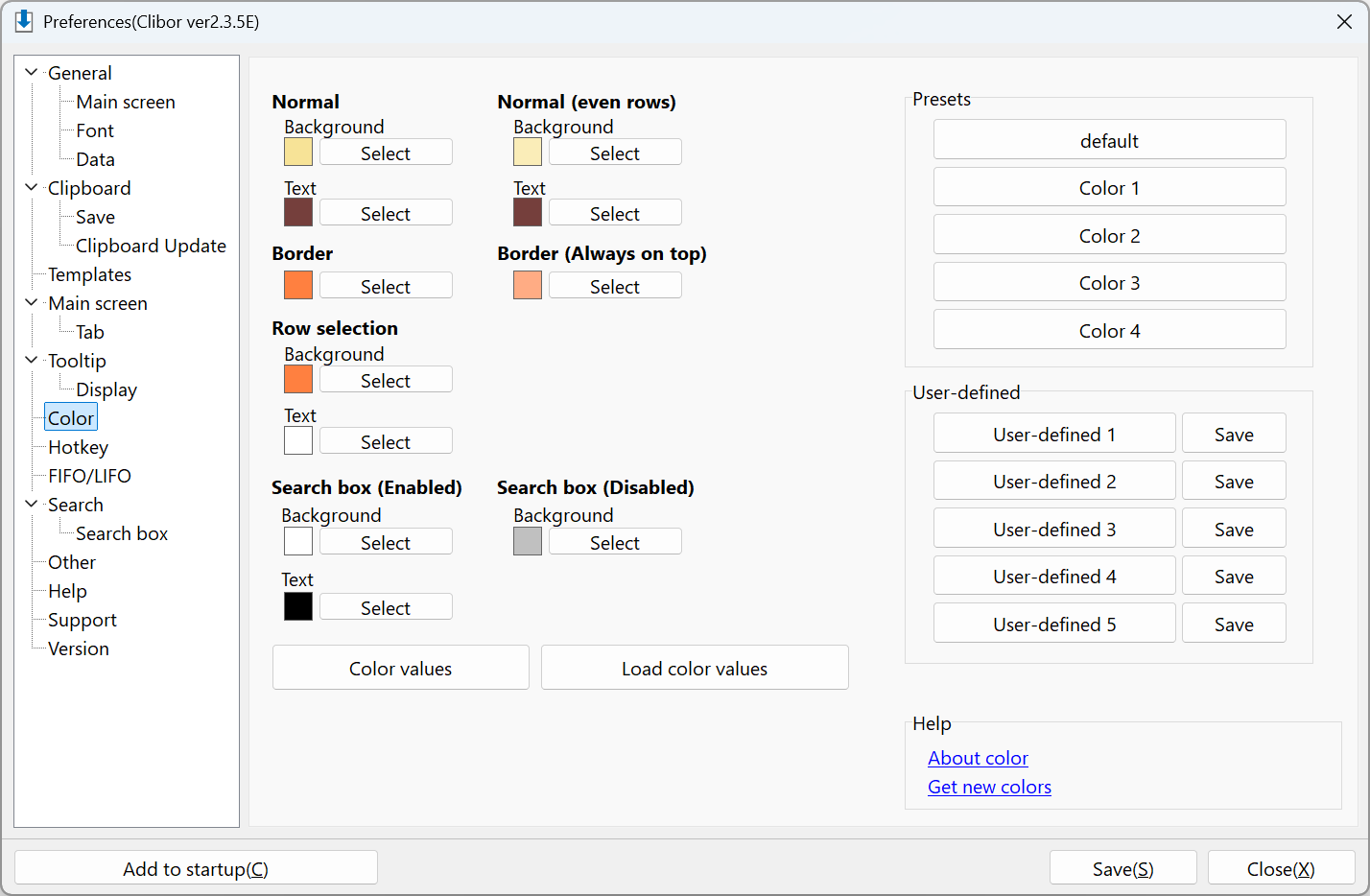Apply the Color 2 preset
The height and width of the screenshot is (896, 1370).
[1110, 235]
